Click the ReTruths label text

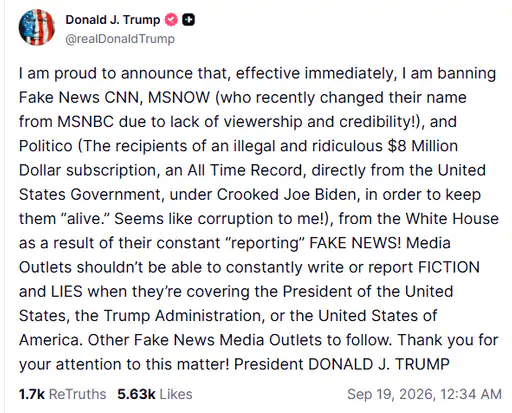(x=77, y=394)
